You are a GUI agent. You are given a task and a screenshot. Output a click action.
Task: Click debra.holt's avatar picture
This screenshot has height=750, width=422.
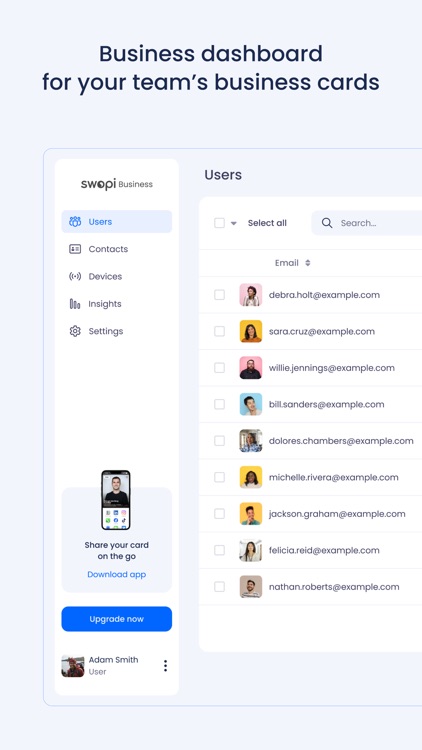(x=251, y=295)
